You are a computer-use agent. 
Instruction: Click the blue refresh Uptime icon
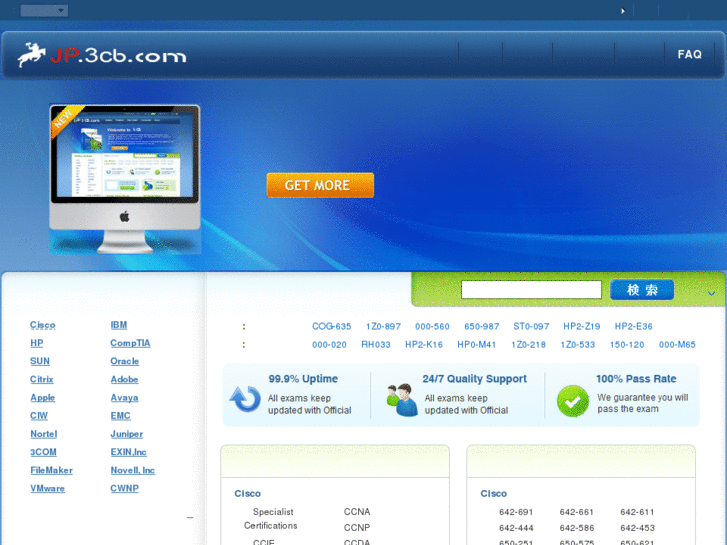click(245, 399)
